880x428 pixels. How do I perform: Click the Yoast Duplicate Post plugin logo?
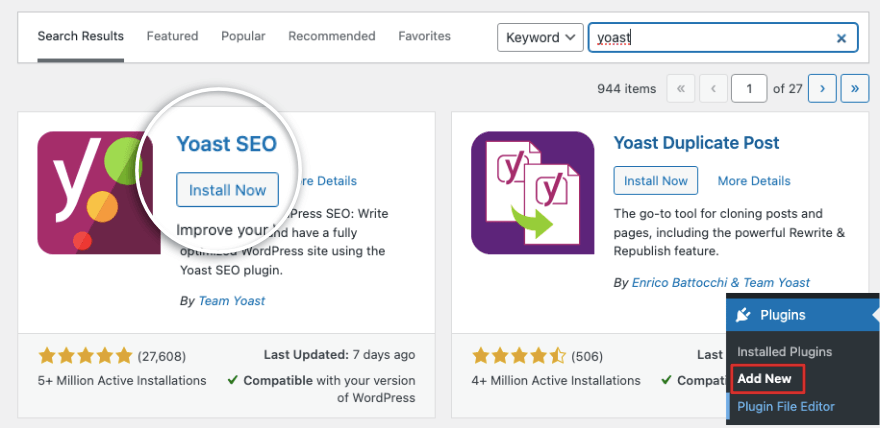click(533, 192)
